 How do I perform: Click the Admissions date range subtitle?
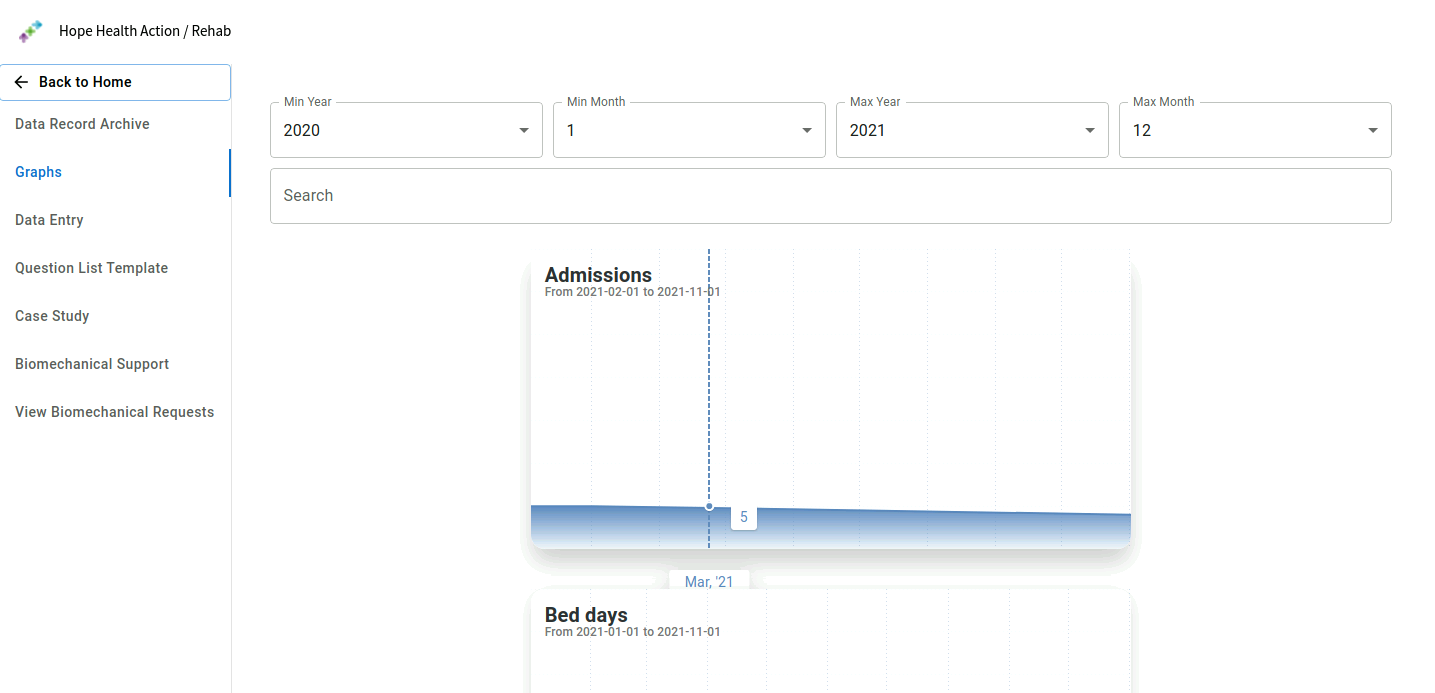tap(632, 292)
